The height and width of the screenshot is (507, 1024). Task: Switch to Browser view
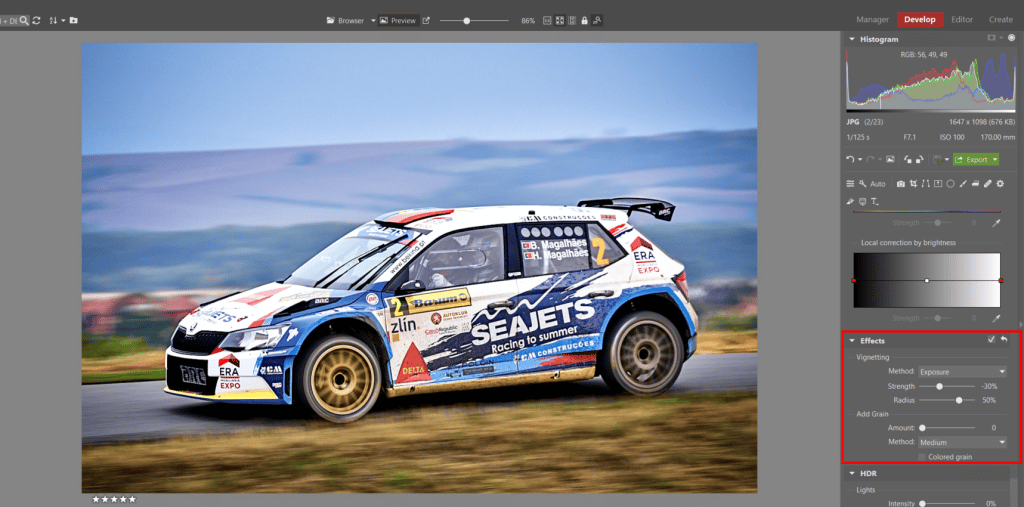coord(345,20)
